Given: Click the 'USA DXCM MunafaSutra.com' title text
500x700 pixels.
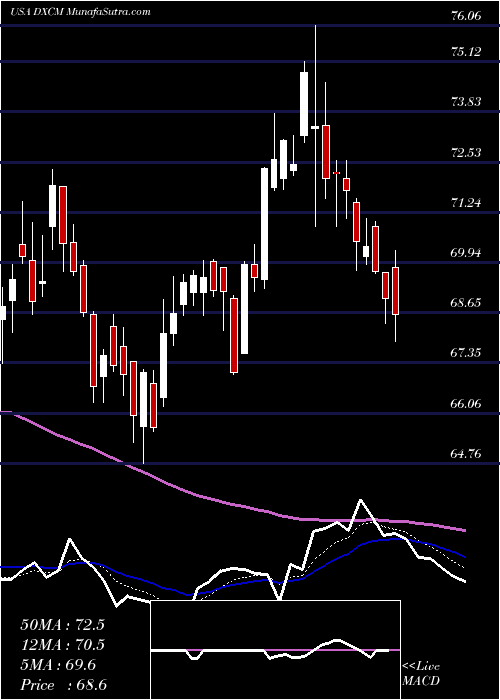Looking at the screenshot, I should pos(80,12).
